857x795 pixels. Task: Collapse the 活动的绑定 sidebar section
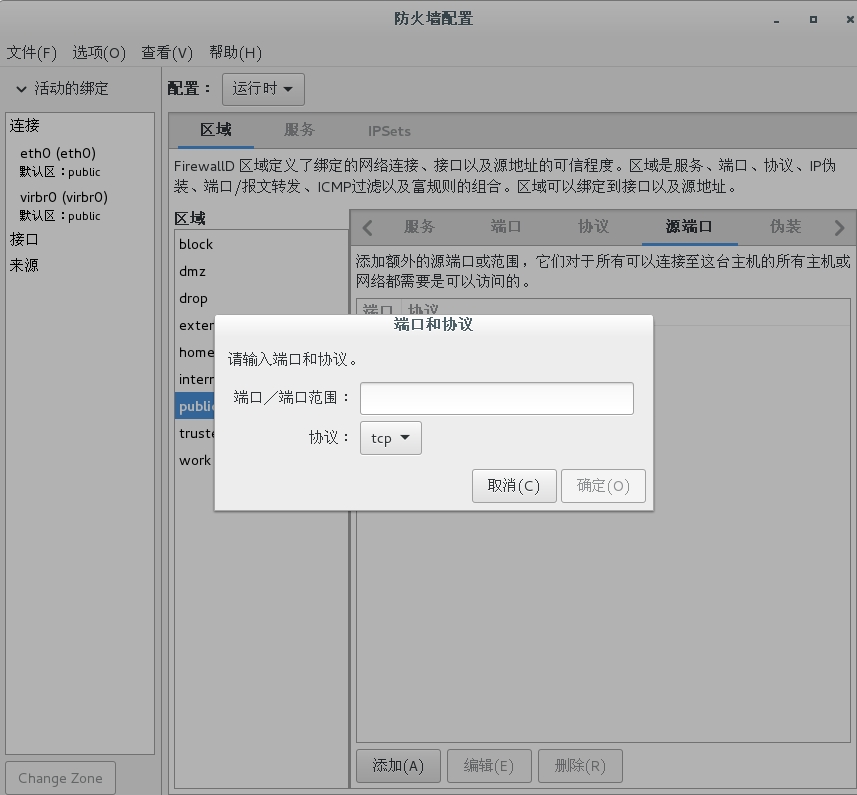tap(20, 88)
